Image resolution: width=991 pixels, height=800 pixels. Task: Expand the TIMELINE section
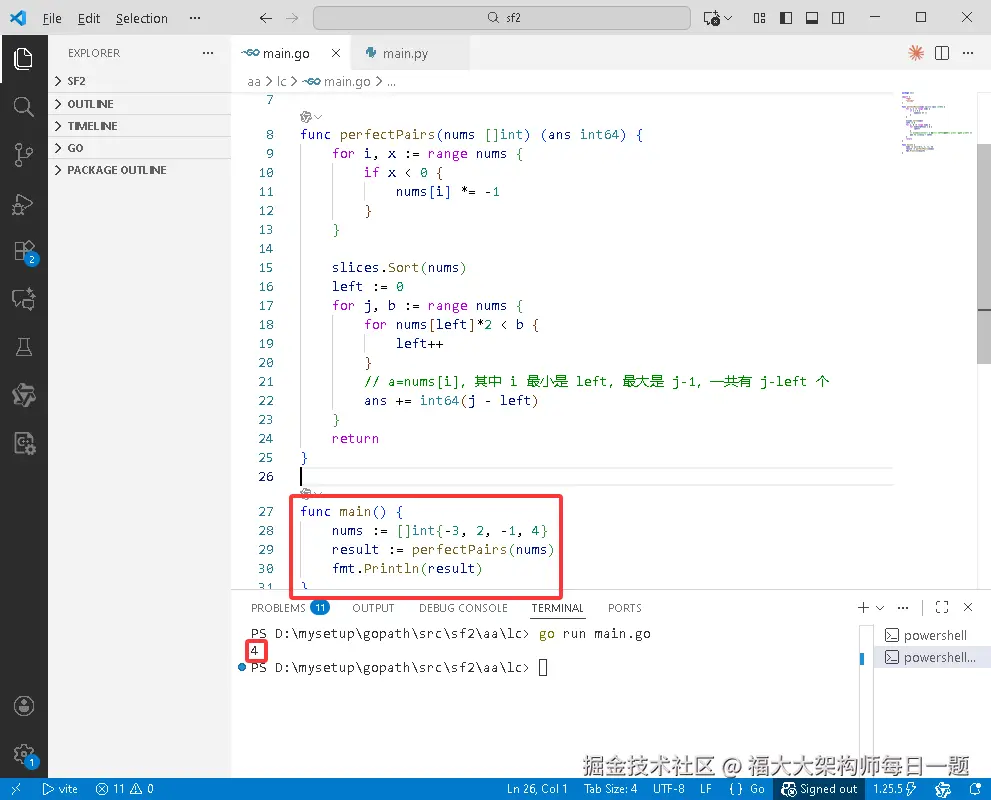(140, 126)
